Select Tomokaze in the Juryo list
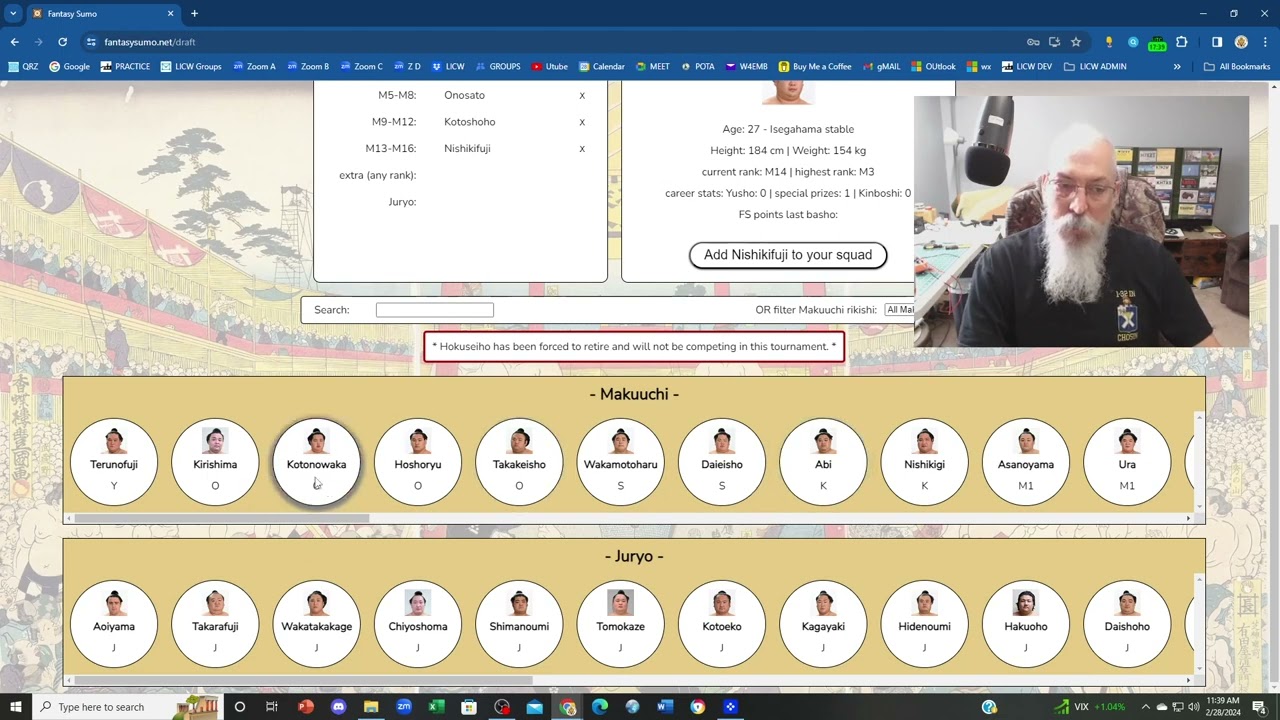This screenshot has width=1280, height=720. point(620,623)
